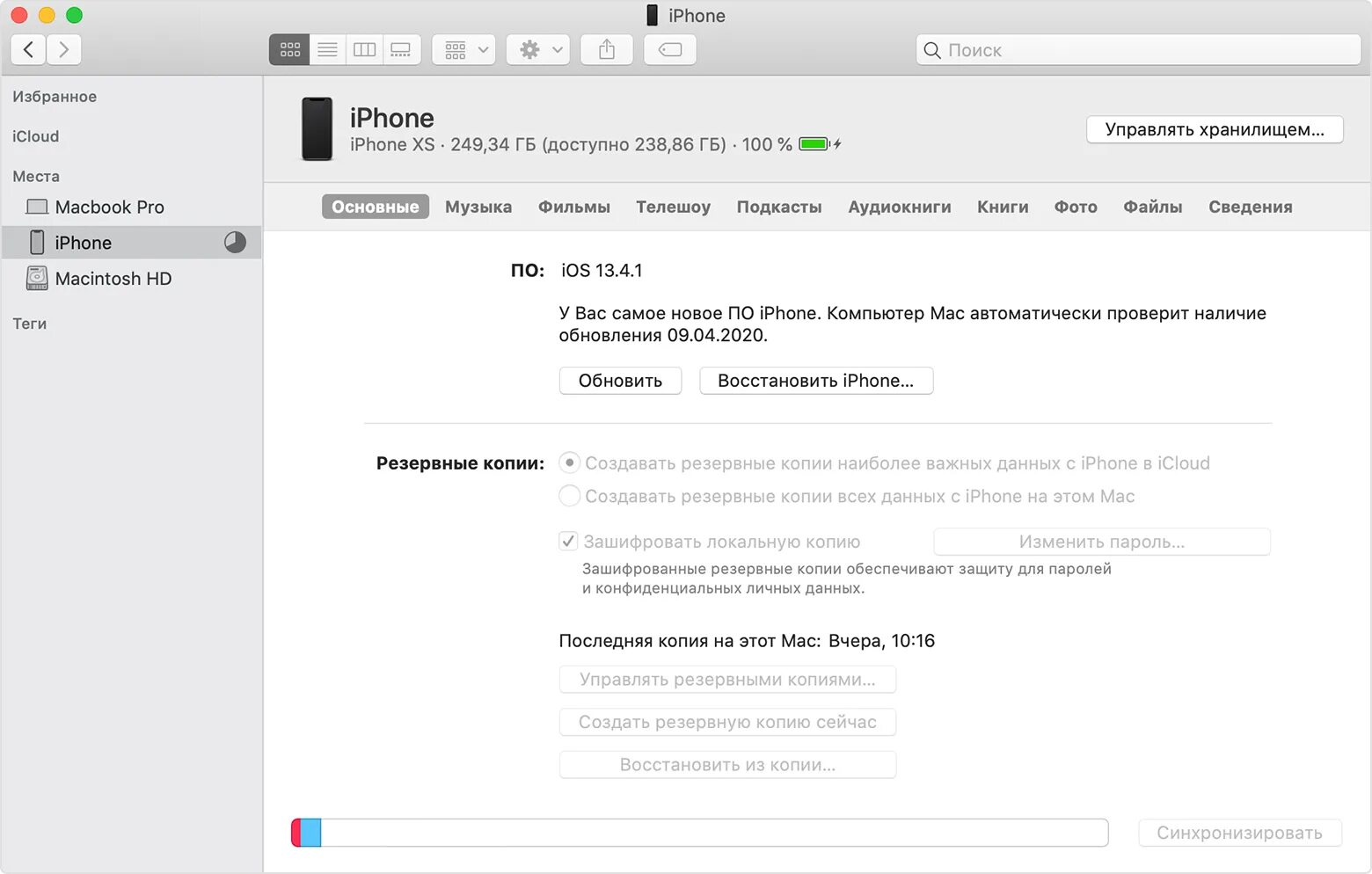Click the Теги sidebar heading

click(30, 324)
